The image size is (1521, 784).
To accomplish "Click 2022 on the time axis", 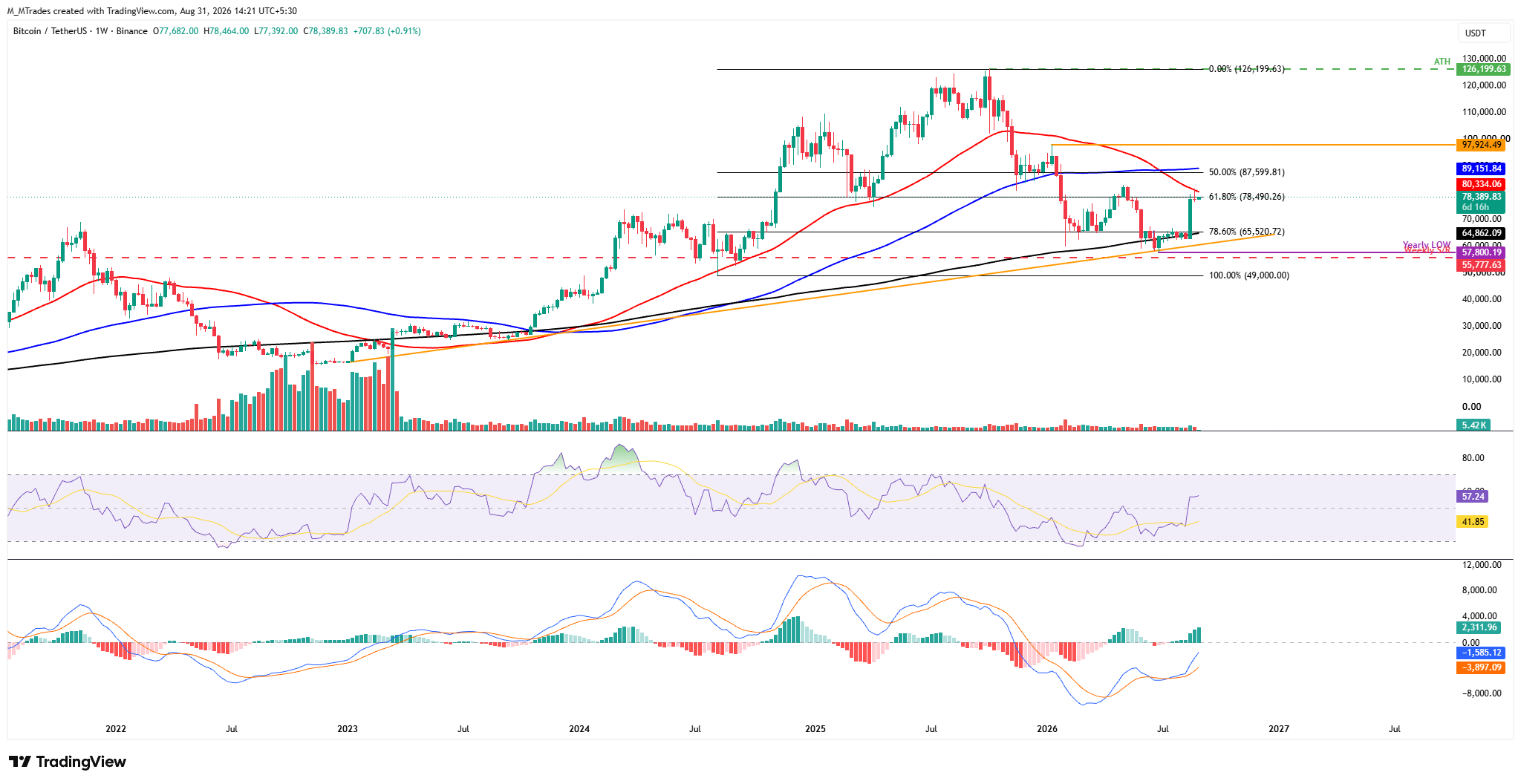I will pyautogui.click(x=116, y=729).
